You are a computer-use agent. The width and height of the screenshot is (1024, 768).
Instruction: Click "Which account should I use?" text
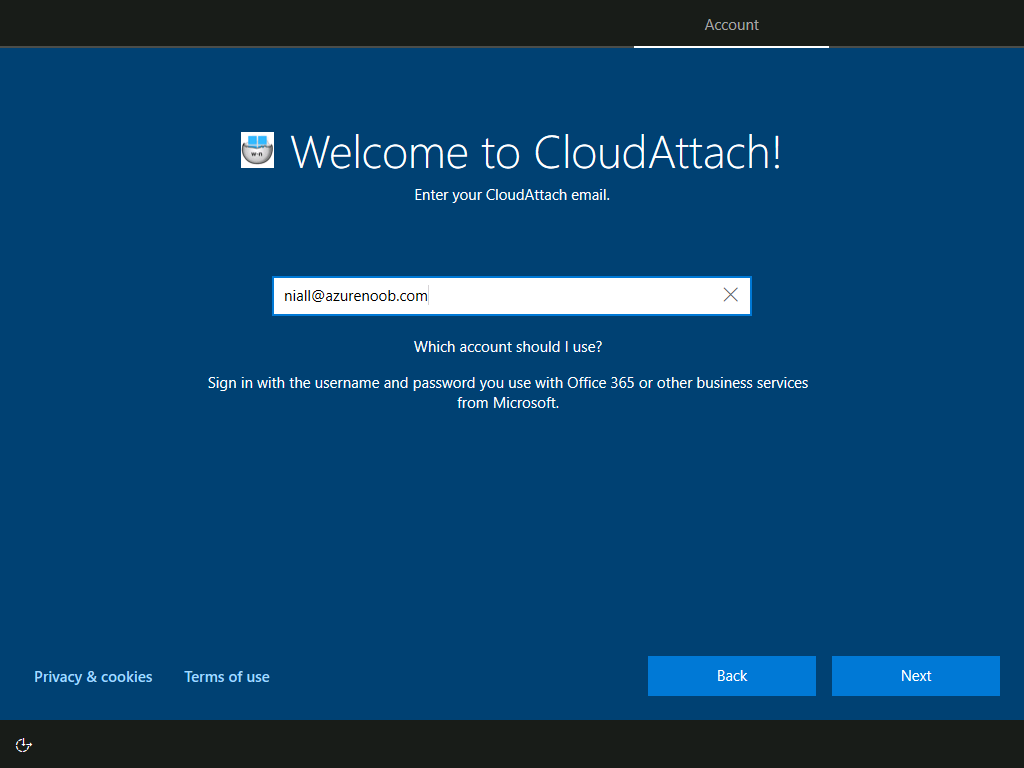(x=508, y=347)
